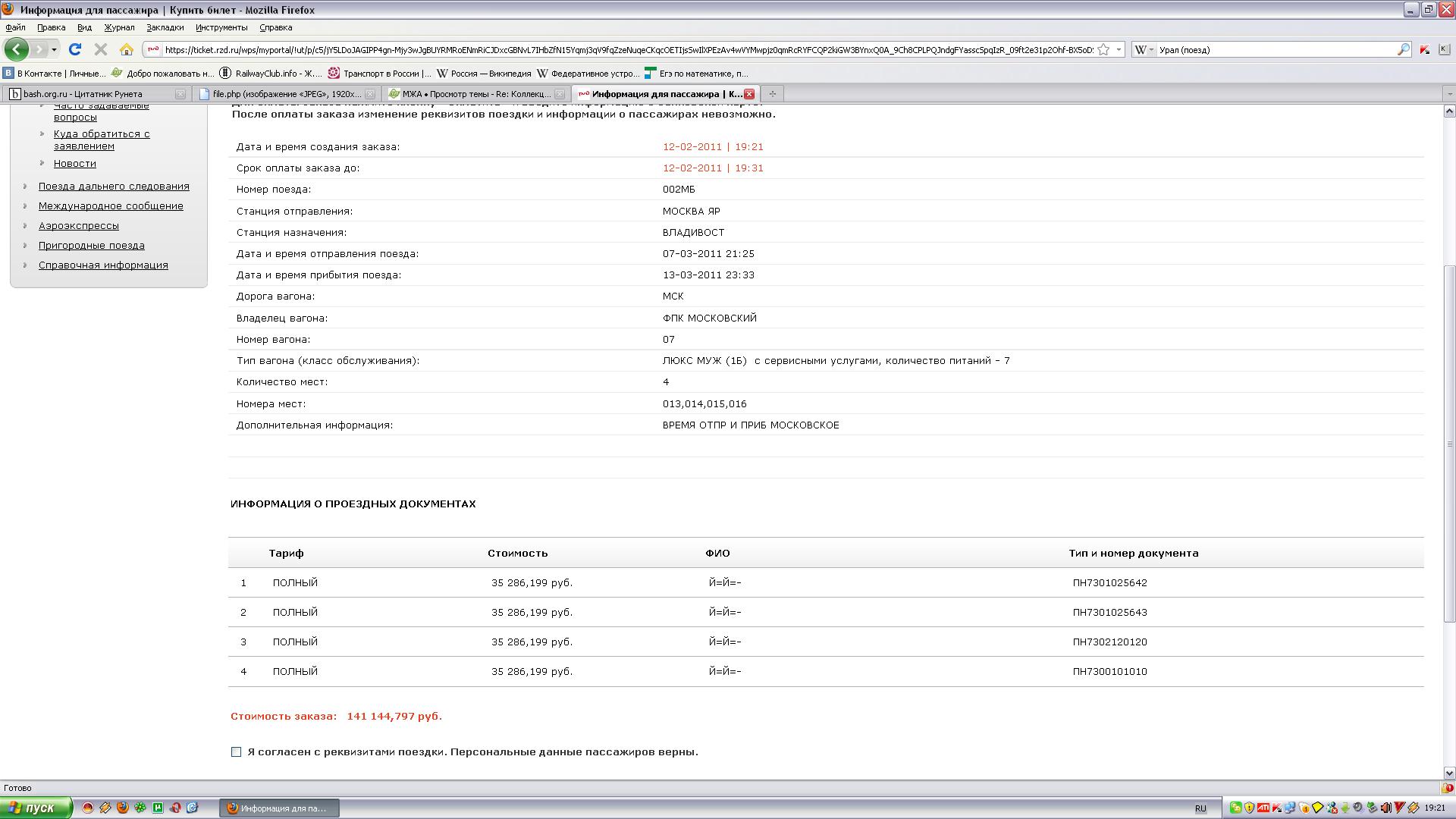Open the back/forward history dropdown arrow

point(54,49)
